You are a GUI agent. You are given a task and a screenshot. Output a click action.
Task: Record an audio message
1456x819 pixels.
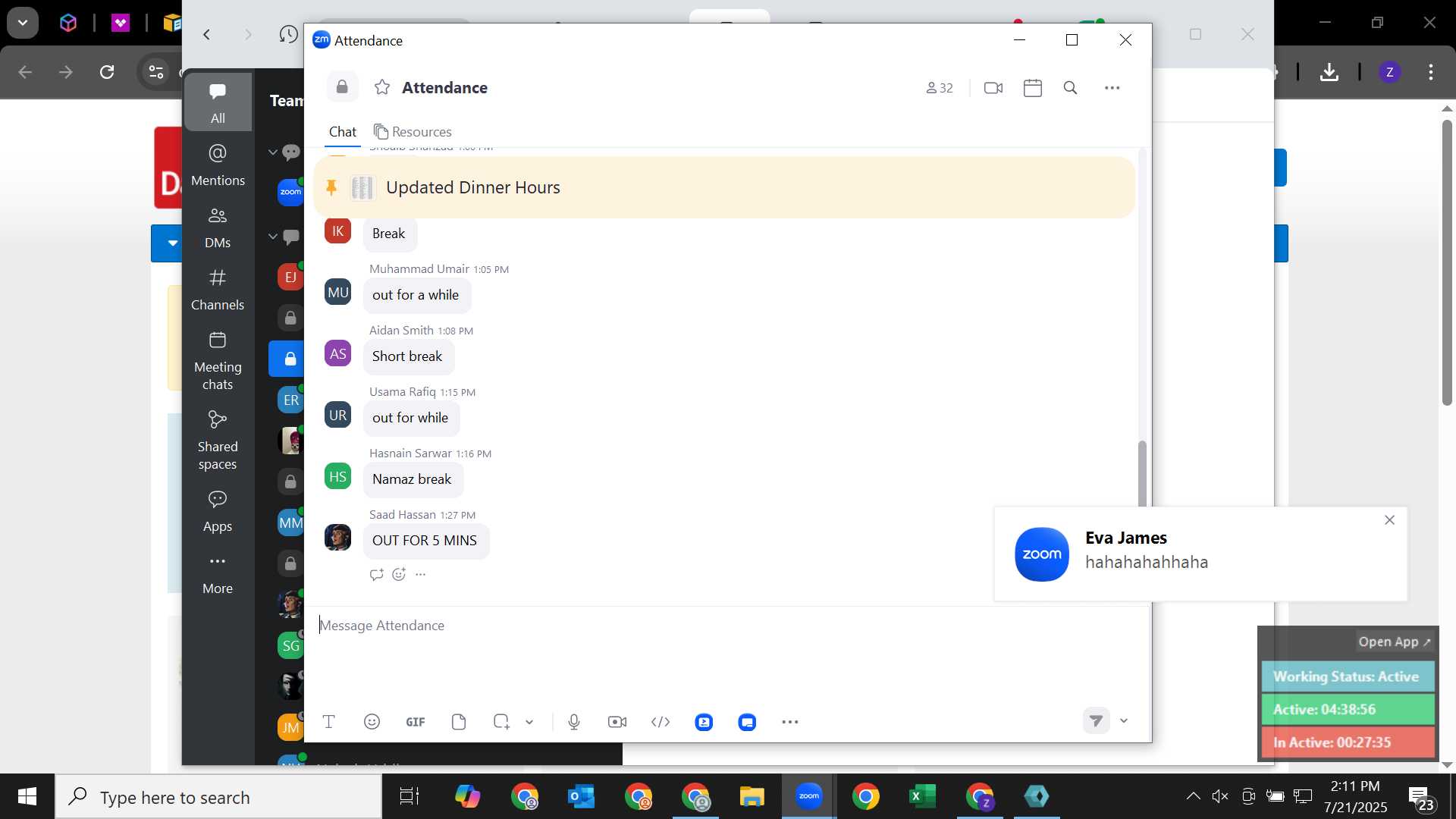(x=574, y=722)
